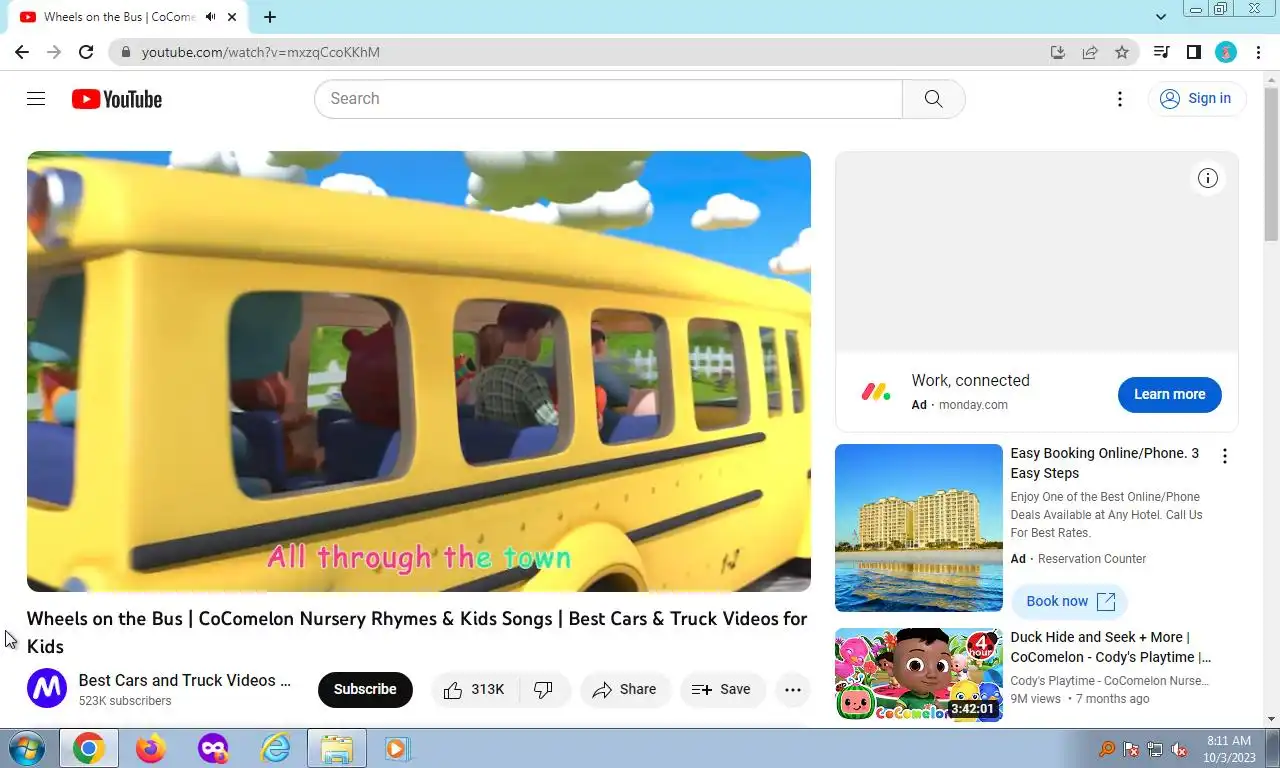Like the video with 313K thumbs up

pyautogui.click(x=475, y=689)
